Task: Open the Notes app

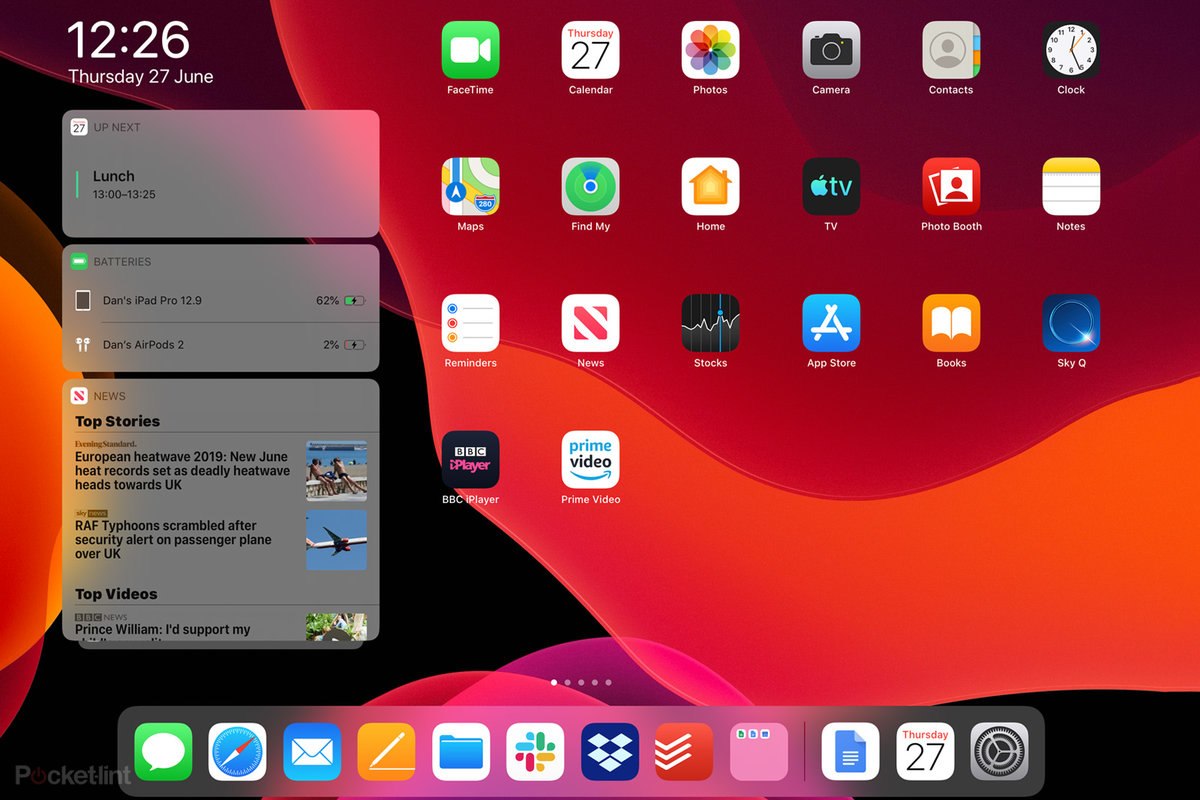Action: click(1071, 186)
